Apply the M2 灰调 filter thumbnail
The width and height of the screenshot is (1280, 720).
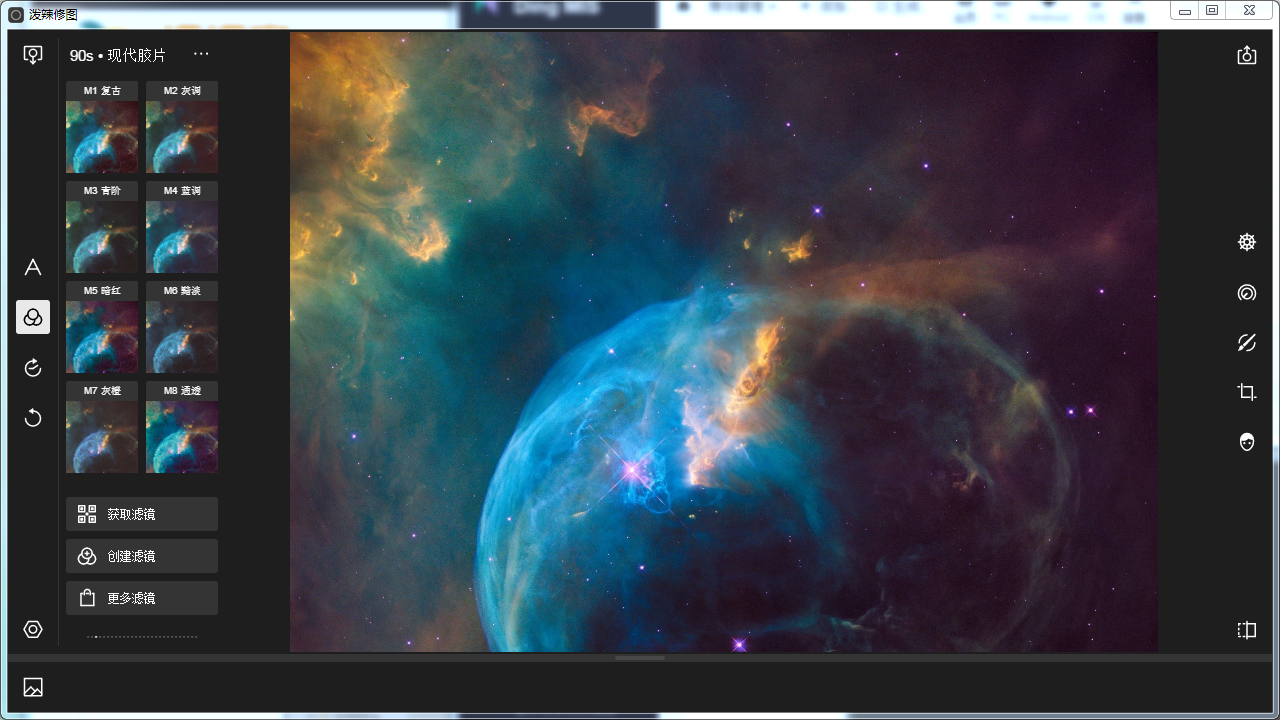point(182,128)
